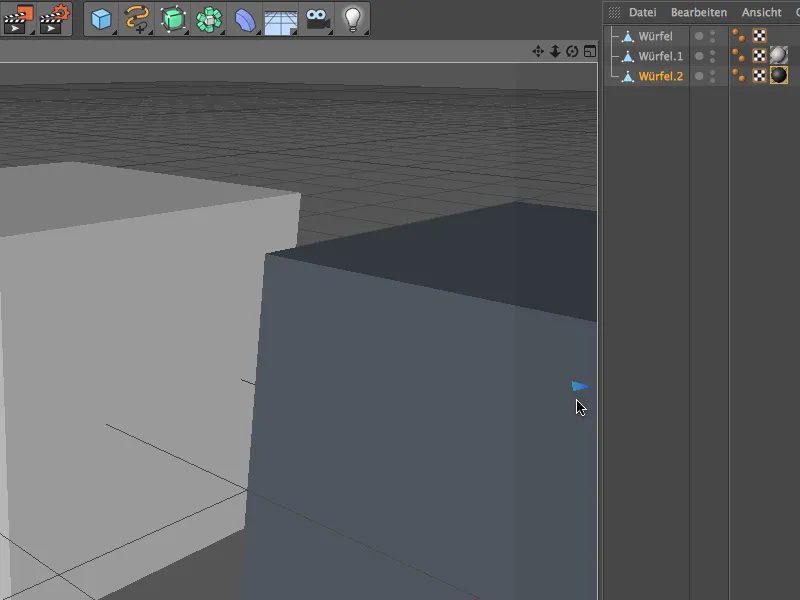This screenshot has height=600, width=800.
Task: Toggle Würfel.2 editor and render visibility dots
Action: (713, 76)
